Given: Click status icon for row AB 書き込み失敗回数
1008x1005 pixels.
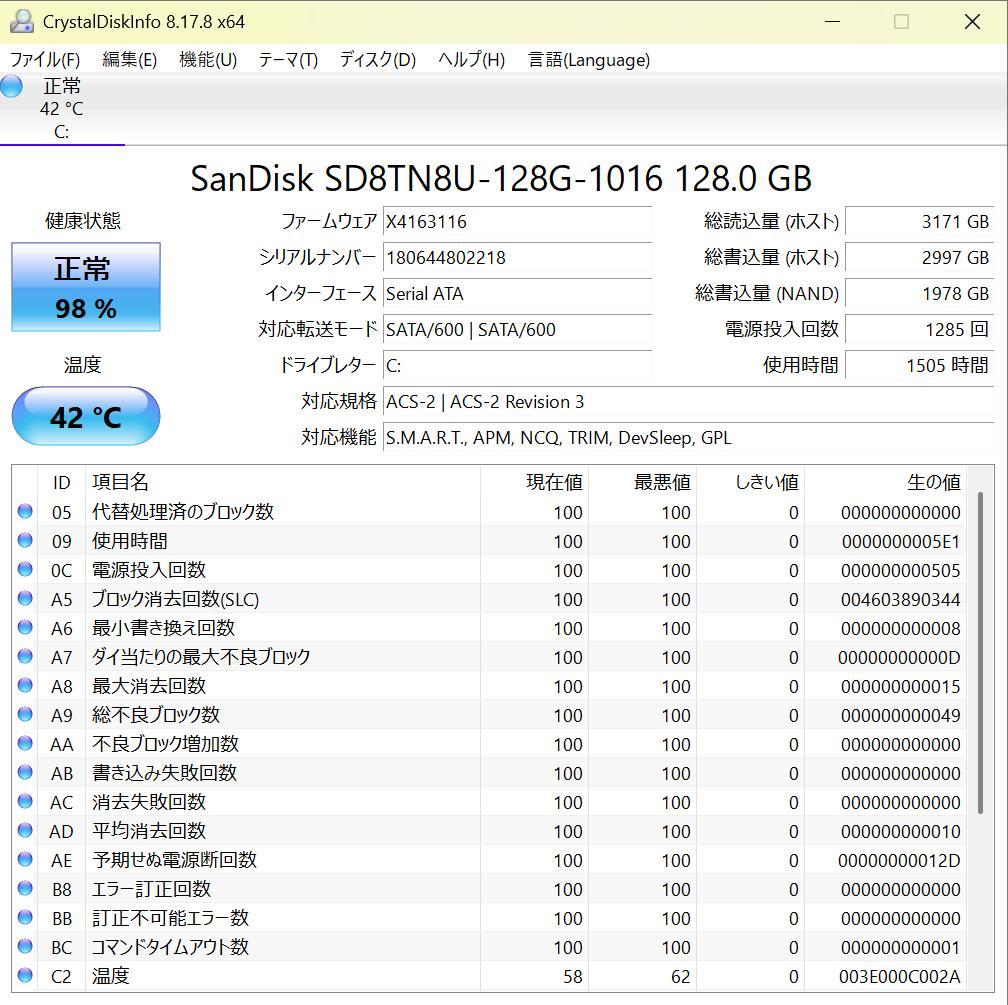Looking at the screenshot, I should click(x=25, y=772).
